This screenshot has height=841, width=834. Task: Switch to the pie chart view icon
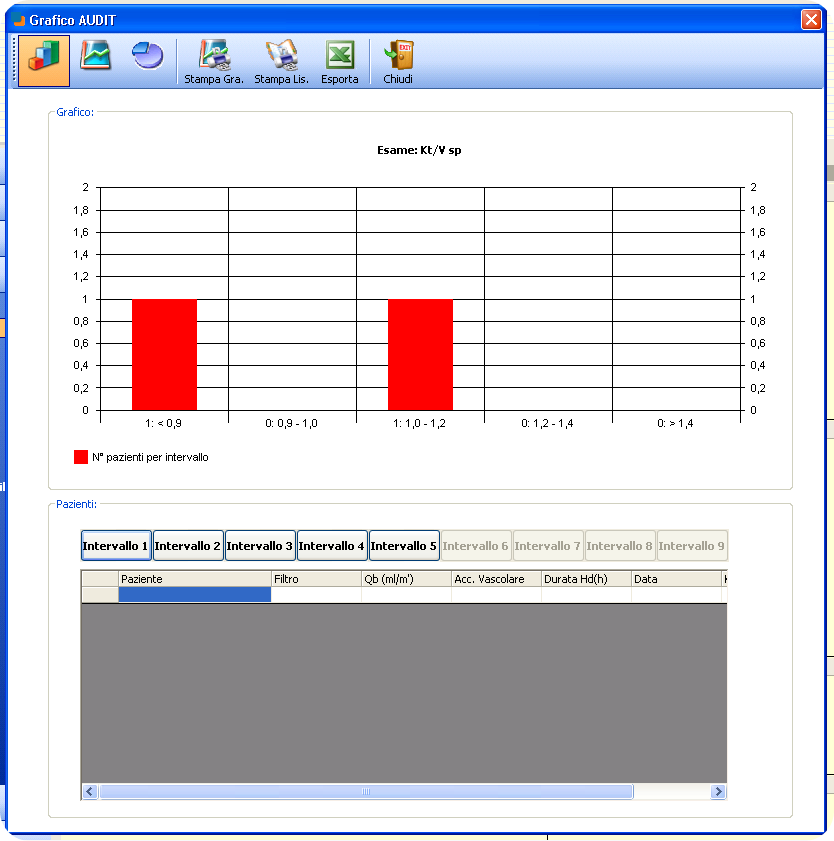click(x=147, y=56)
